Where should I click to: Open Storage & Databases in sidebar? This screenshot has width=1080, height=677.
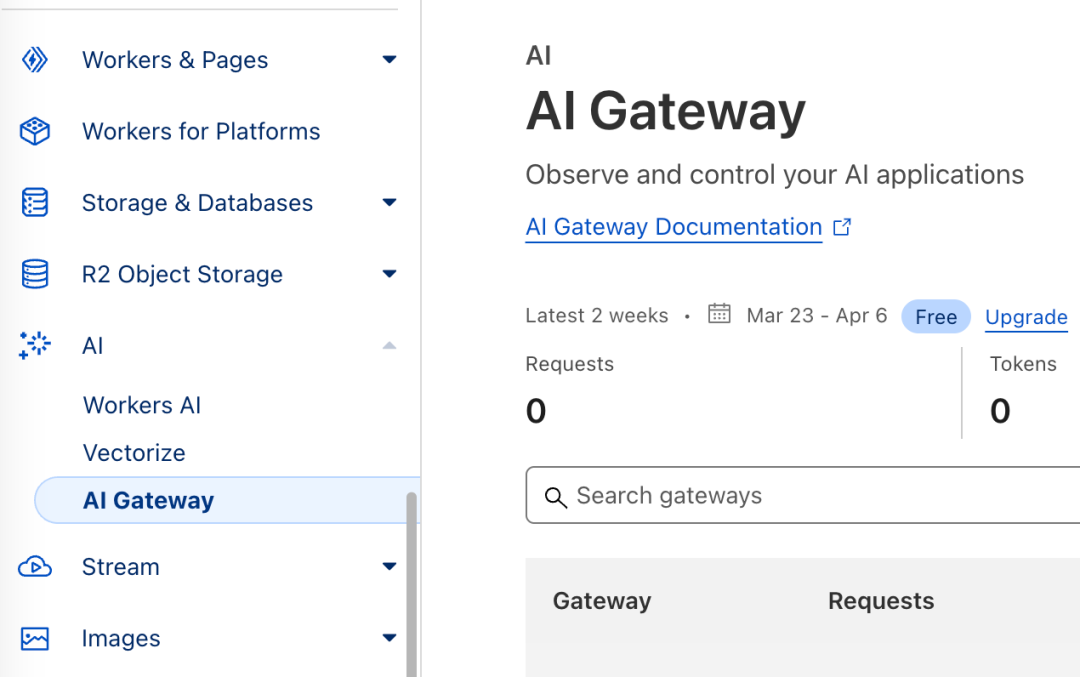(197, 202)
